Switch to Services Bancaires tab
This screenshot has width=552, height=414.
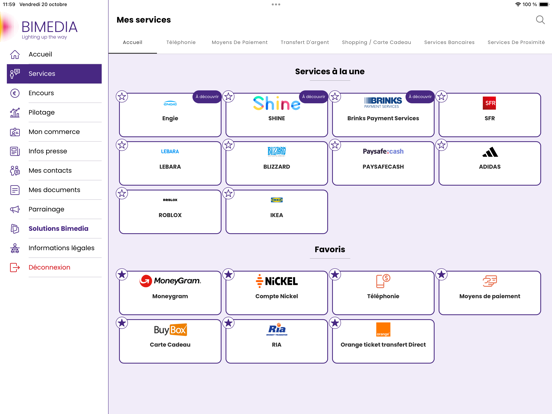coord(449,42)
